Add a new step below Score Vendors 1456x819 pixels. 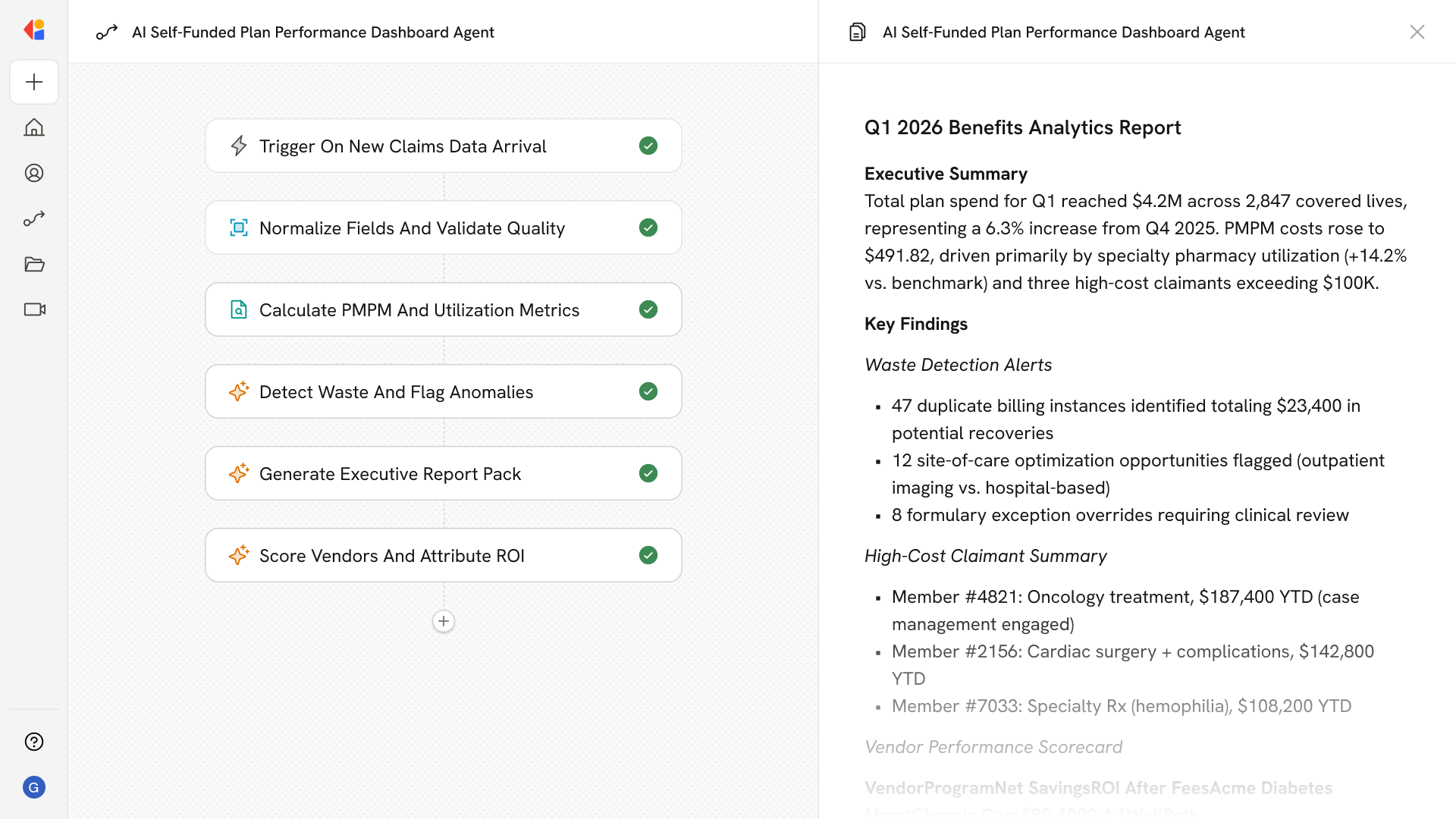click(444, 621)
